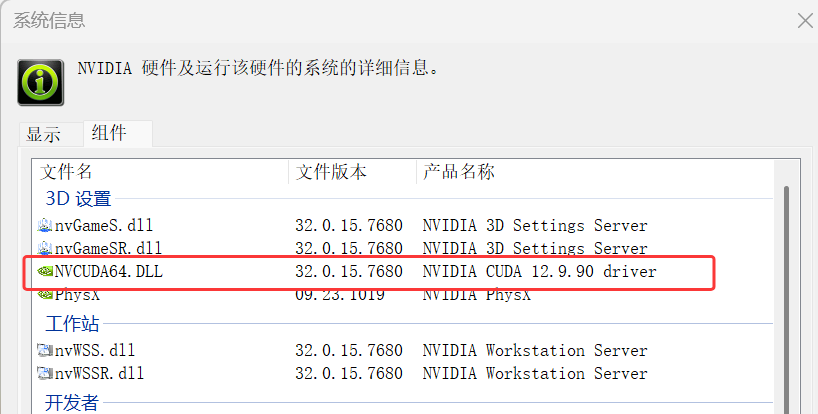Click NVIDIA CUDA 12.9.90 driver text
Screen dimensions: 818x414
coord(539,271)
